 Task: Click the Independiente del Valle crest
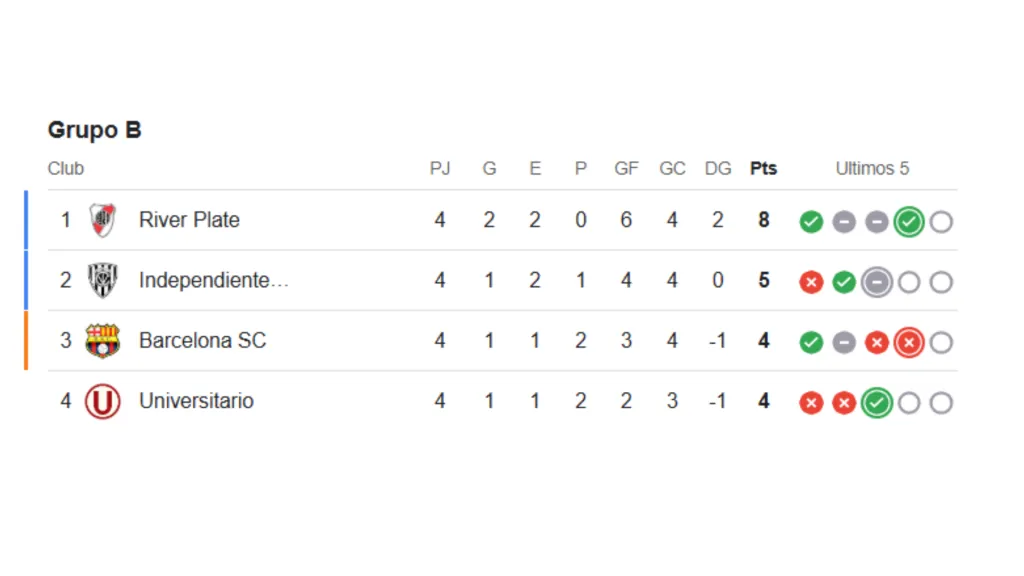click(x=103, y=281)
